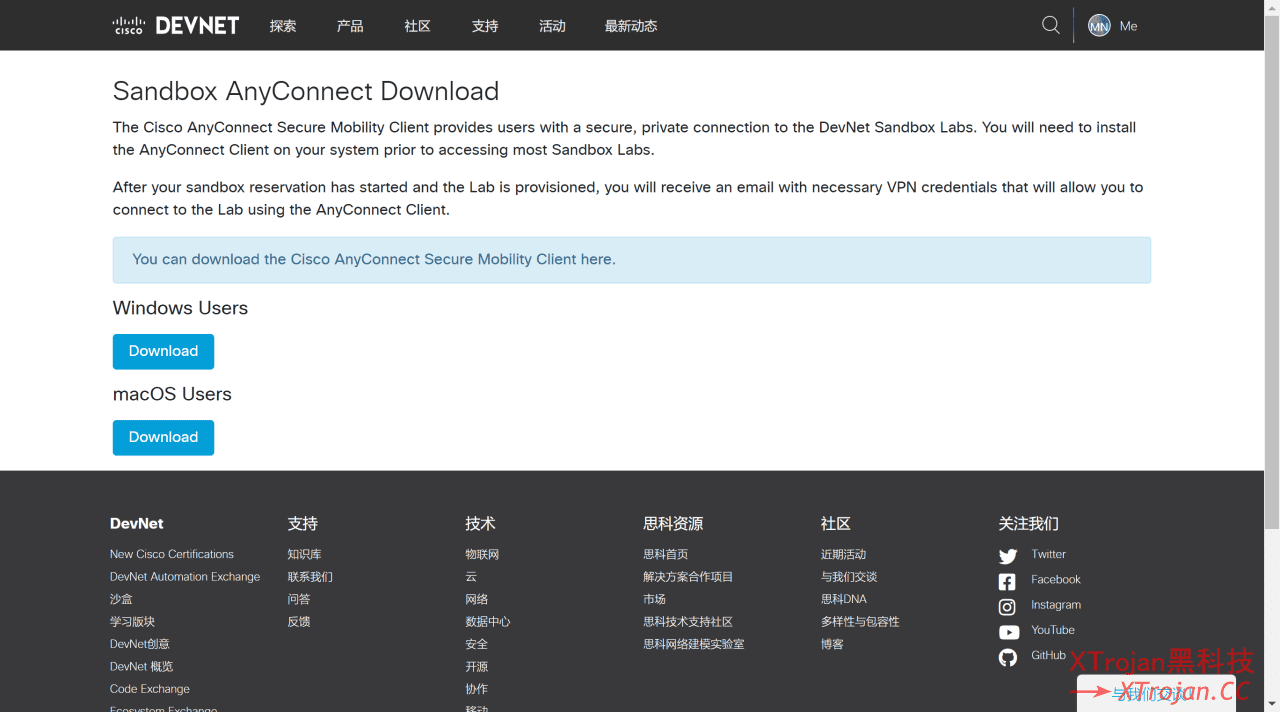Click the MN user avatar icon
The image size is (1280, 712).
pyautogui.click(x=1099, y=26)
